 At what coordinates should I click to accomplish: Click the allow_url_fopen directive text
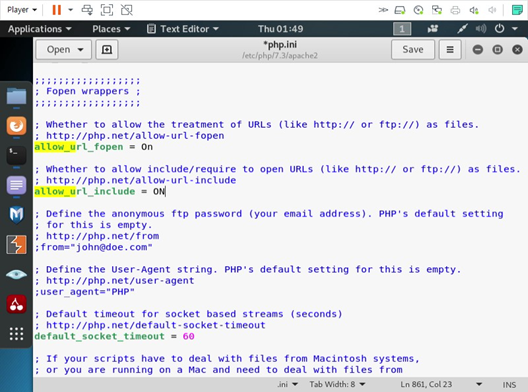pyautogui.click(x=79, y=147)
